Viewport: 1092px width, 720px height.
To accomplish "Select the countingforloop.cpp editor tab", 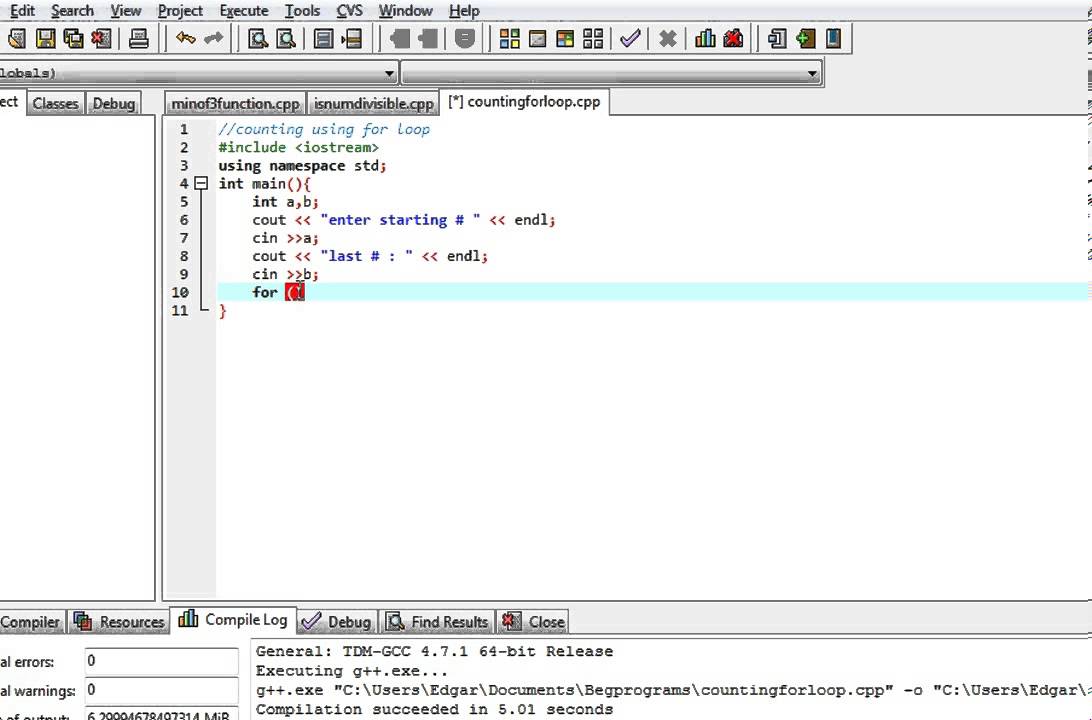I will tap(525, 102).
